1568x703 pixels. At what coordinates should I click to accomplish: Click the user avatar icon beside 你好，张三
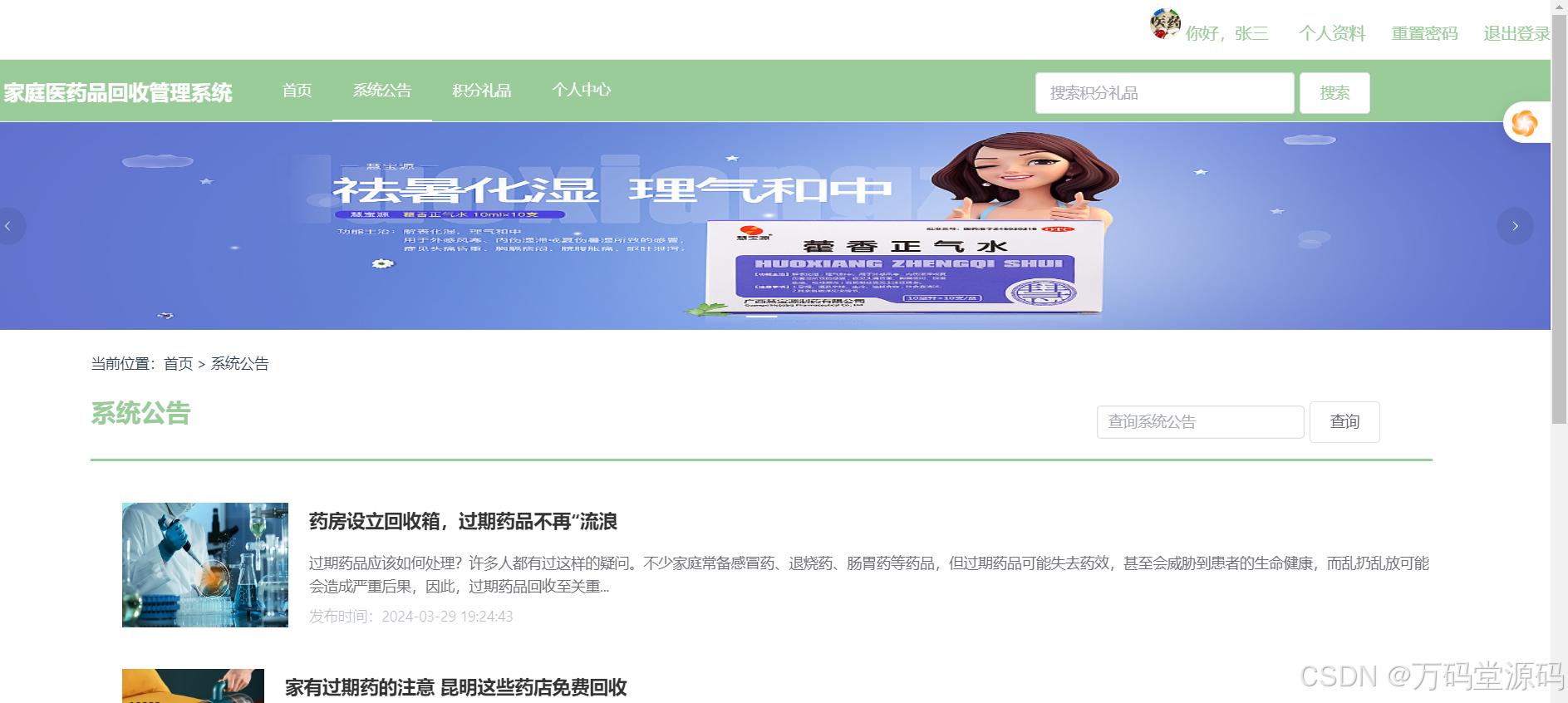click(x=1165, y=24)
